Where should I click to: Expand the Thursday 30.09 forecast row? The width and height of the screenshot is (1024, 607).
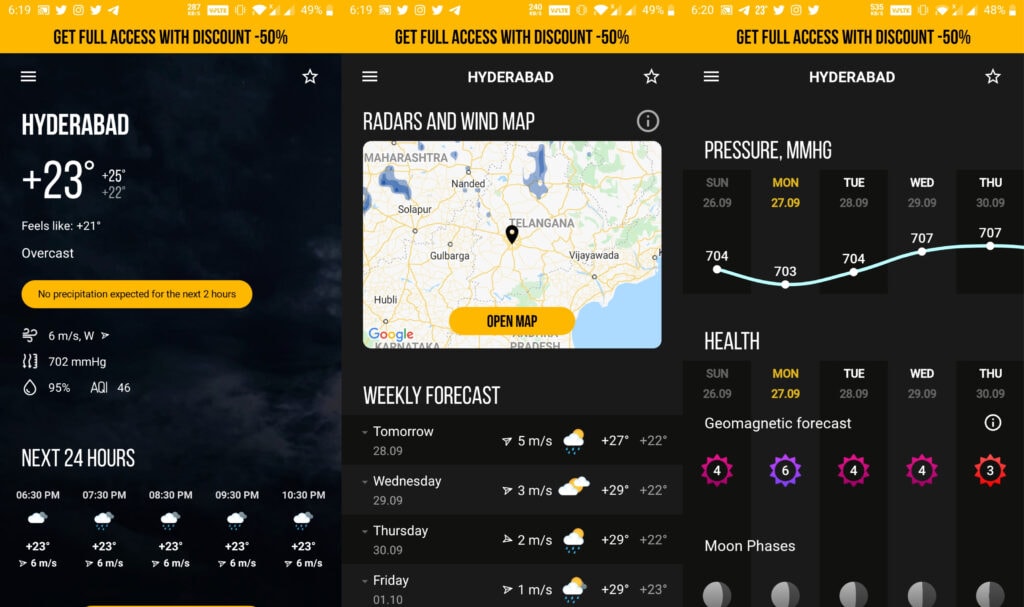pos(512,540)
